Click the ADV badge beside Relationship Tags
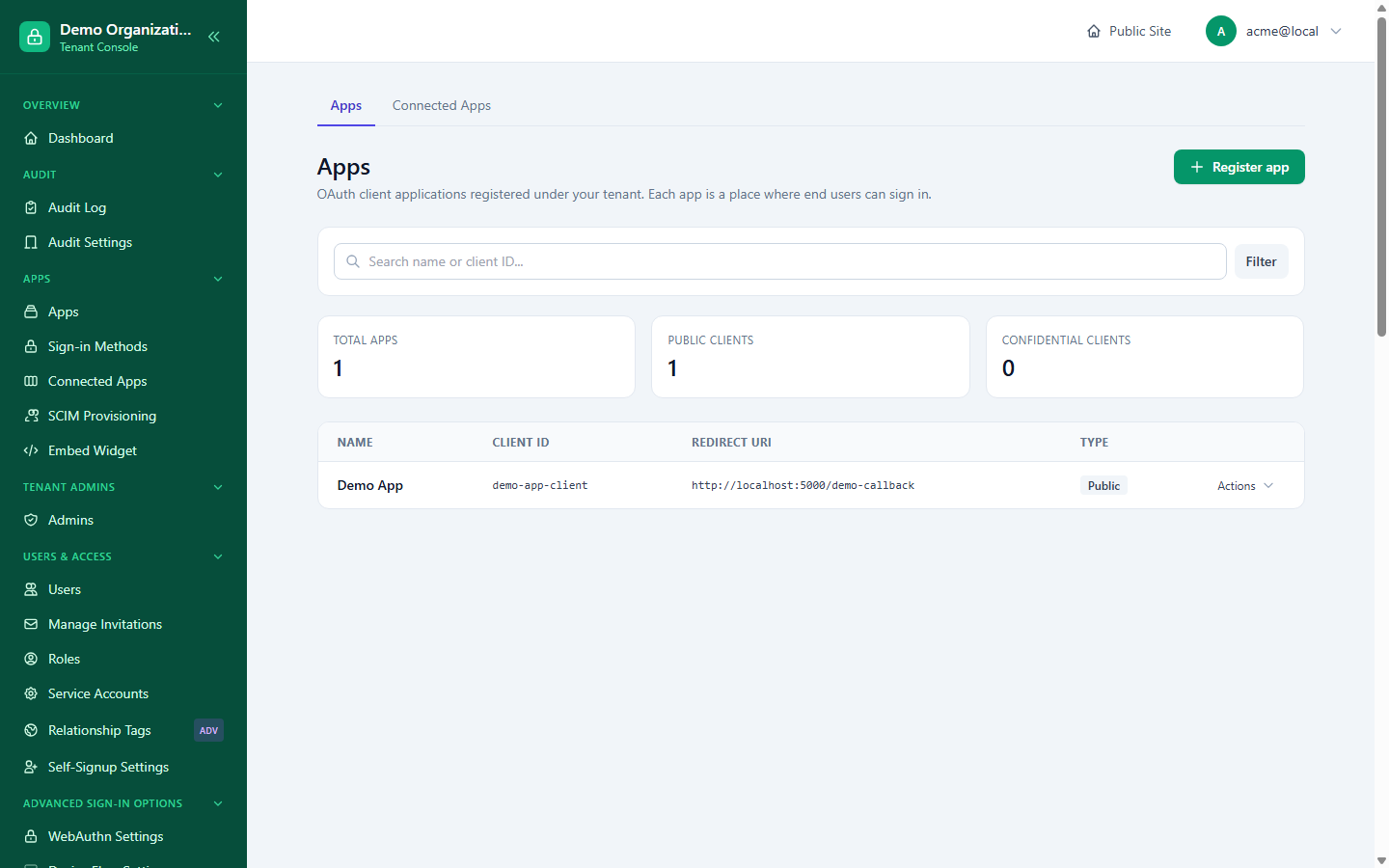Viewport: 1389px width, 868px height. 208,730
